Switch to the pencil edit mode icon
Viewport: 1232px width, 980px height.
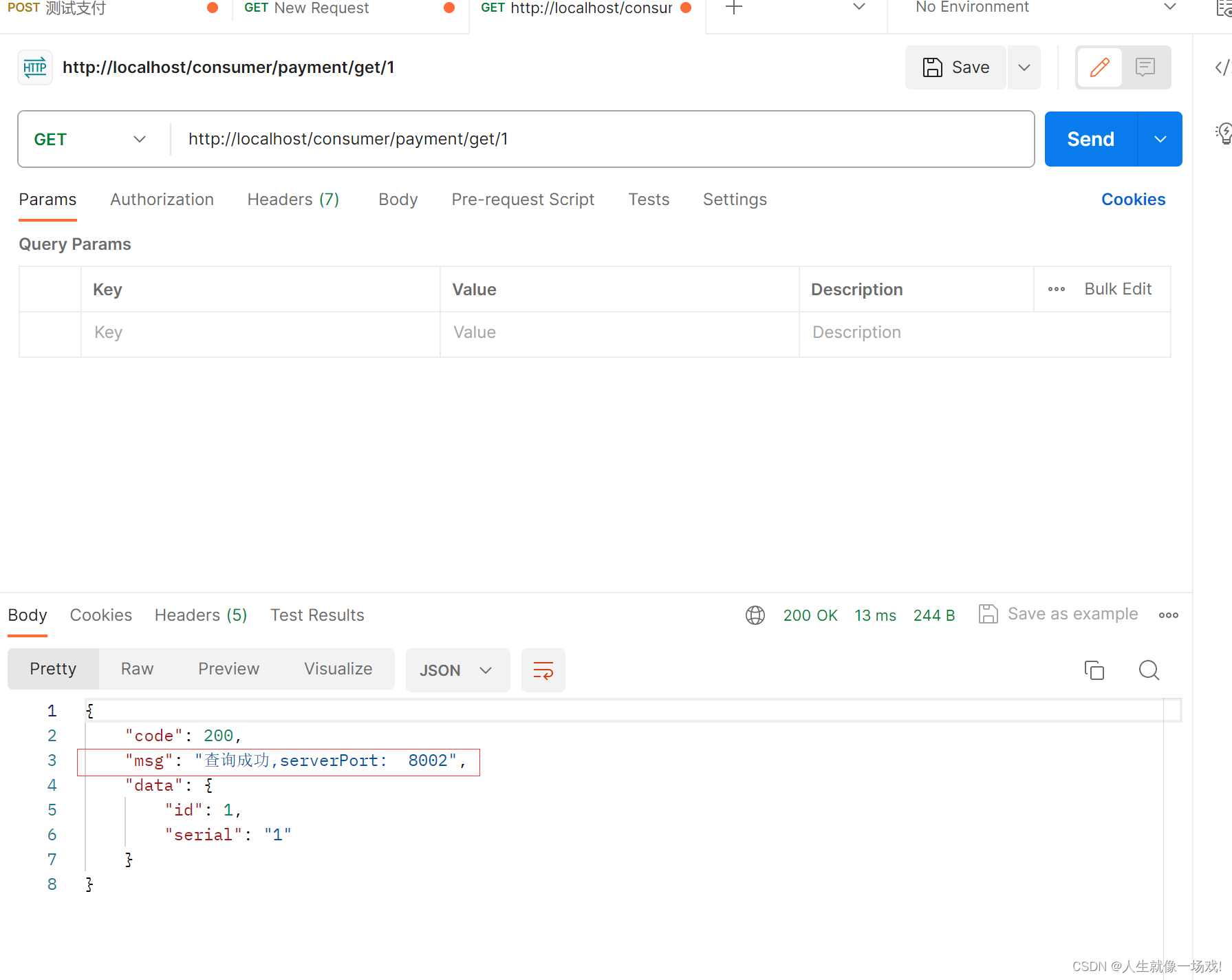(1099, 67)
